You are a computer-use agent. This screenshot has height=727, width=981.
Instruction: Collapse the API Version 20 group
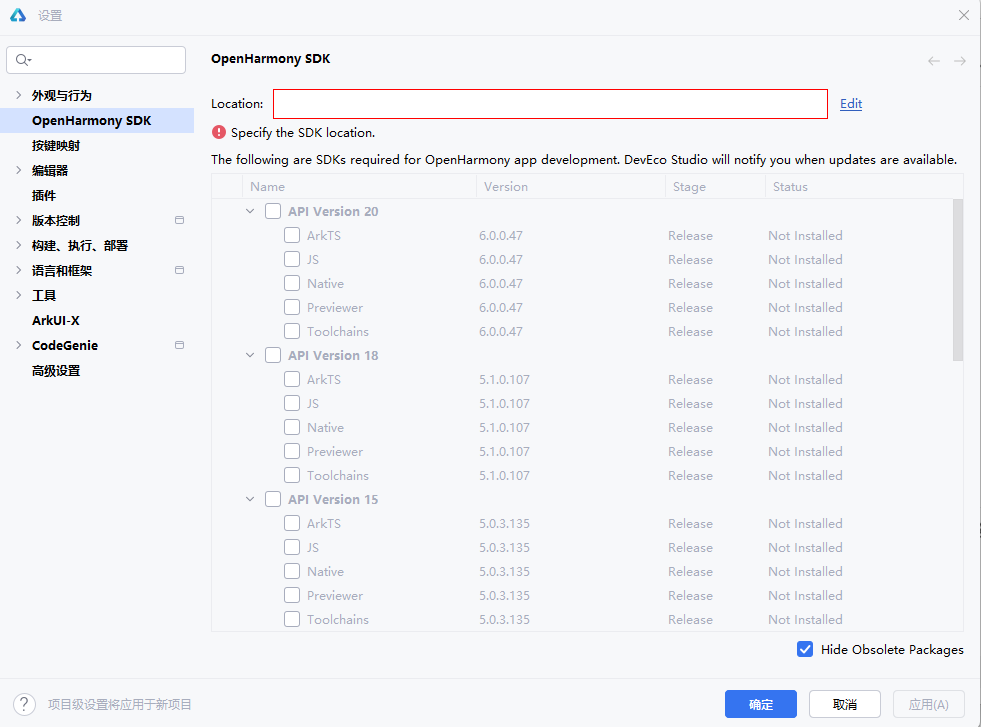(x=250, y=211)
